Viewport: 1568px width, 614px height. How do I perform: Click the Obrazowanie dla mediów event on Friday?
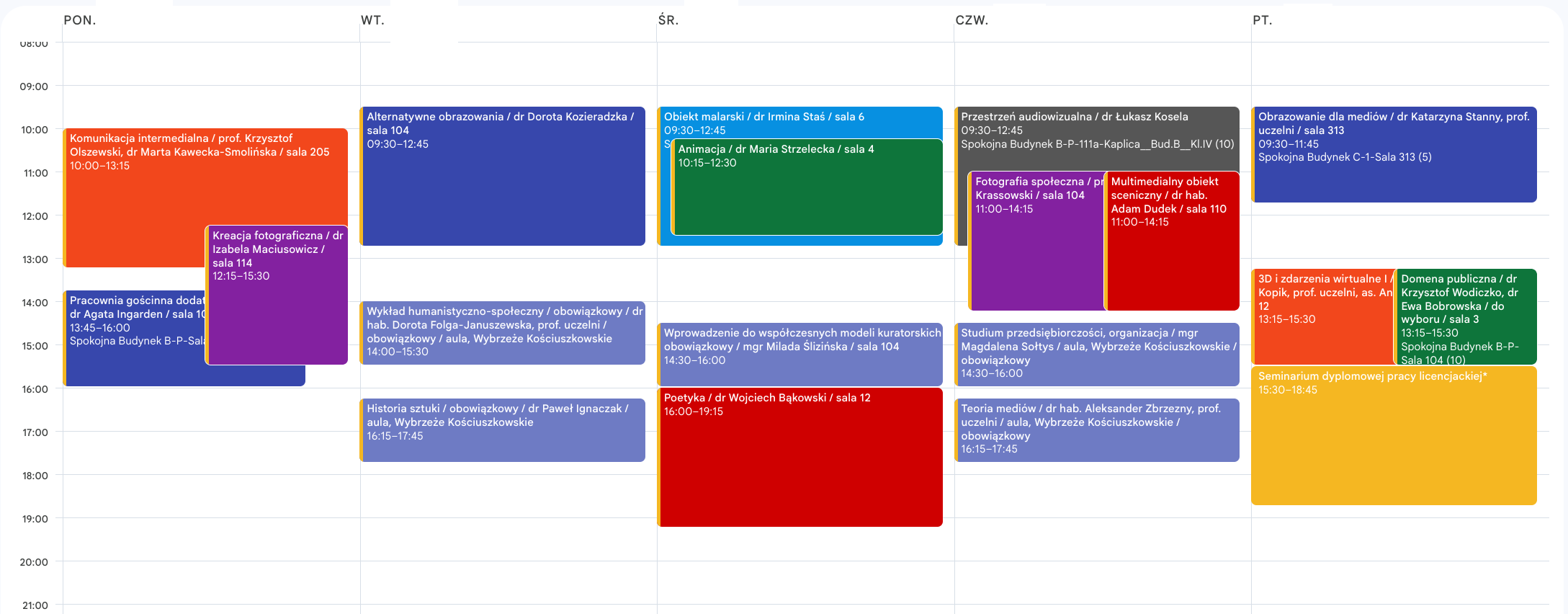(x=1394, y=155)
